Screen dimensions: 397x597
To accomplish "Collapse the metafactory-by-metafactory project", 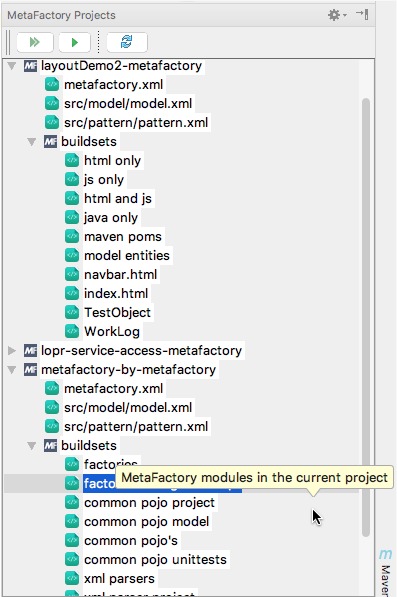I will coord(12,370).
